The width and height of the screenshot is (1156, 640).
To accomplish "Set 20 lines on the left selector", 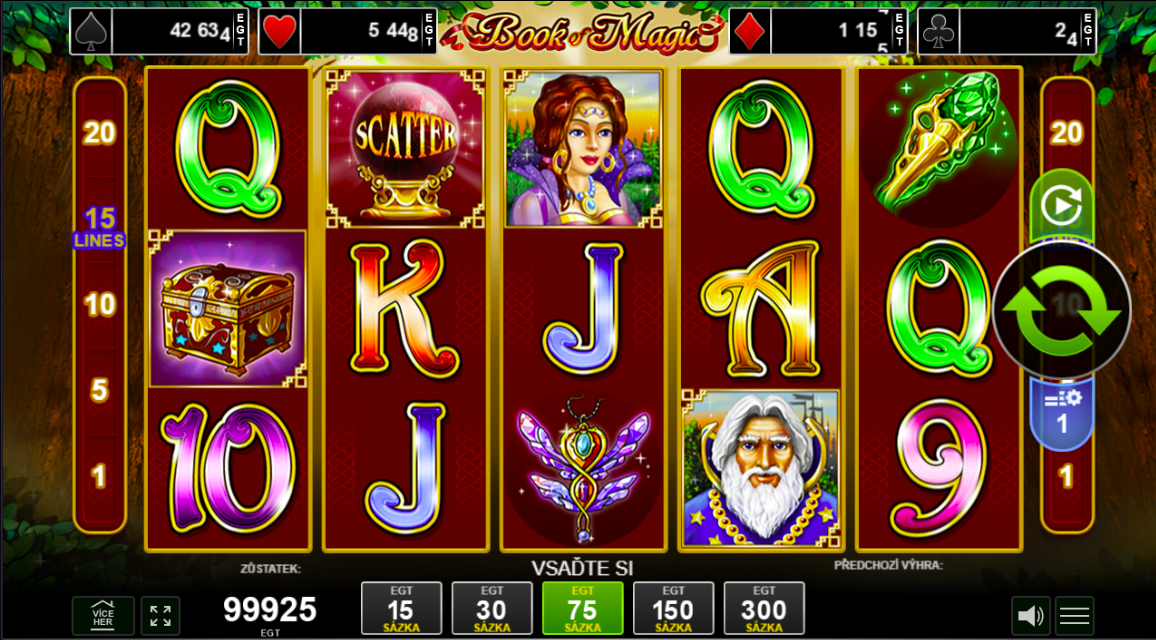I will [100, 133].
